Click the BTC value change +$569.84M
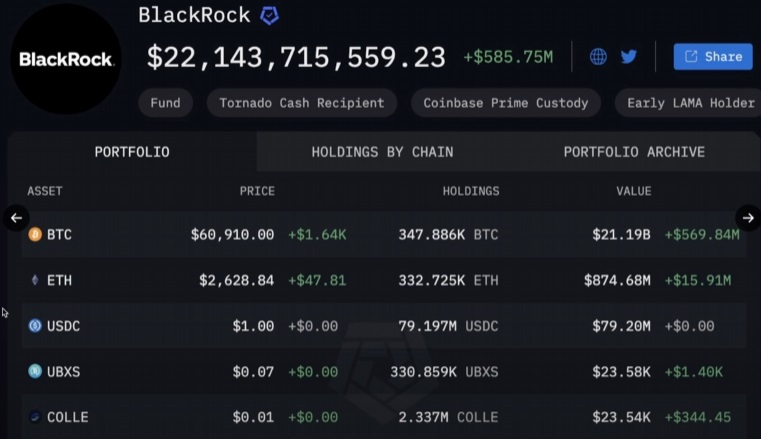Viewport: 761px width, 439px height. (702, 235)
